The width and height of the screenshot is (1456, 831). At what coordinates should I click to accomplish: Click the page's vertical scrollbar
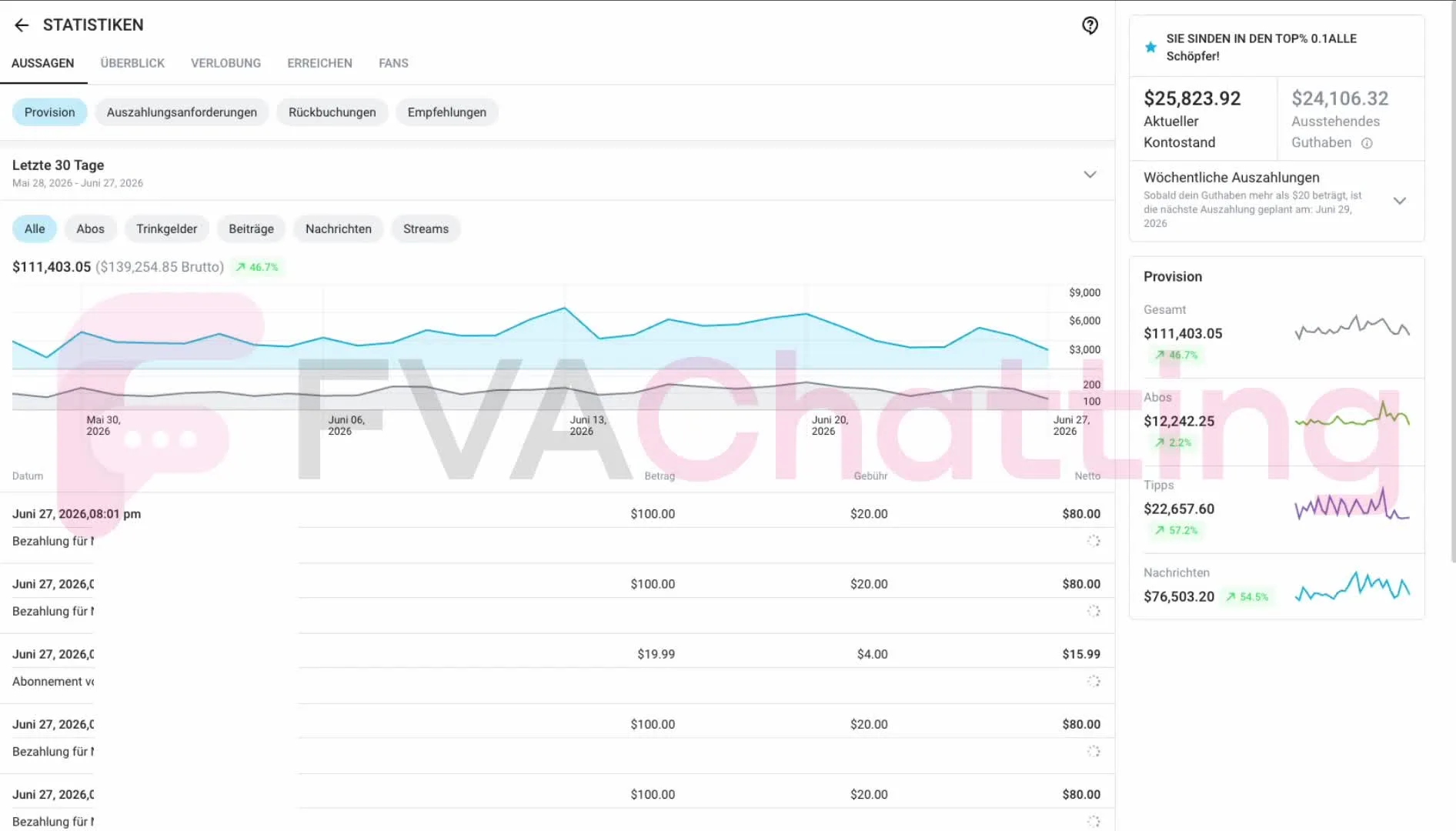(1452, 282)
